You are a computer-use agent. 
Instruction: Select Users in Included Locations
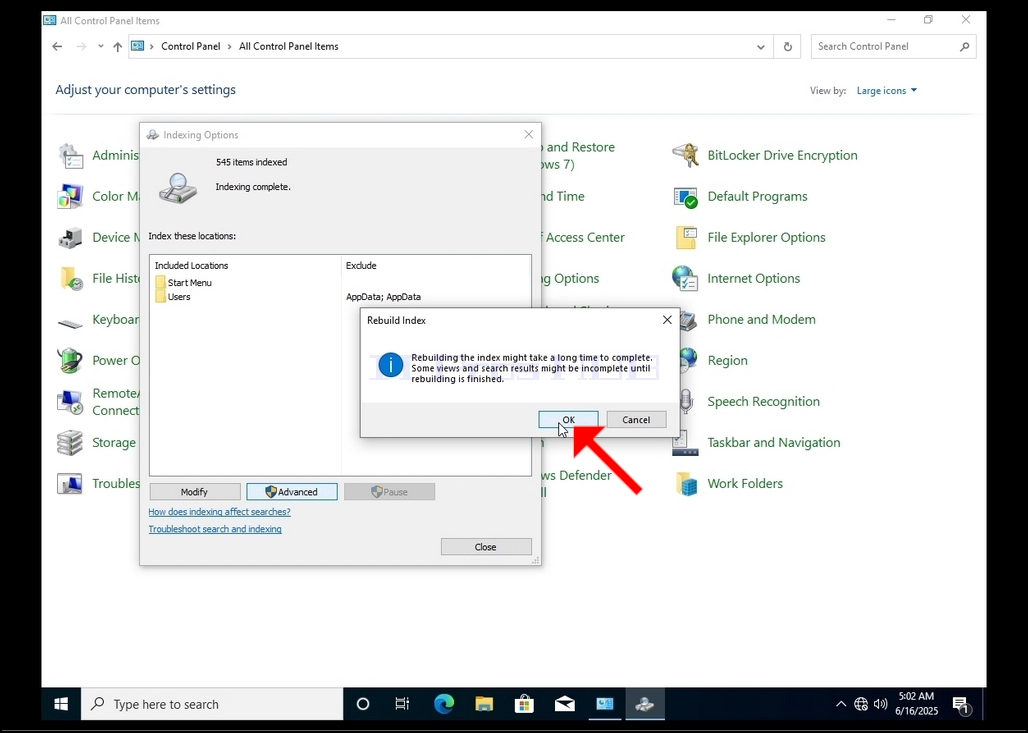point(173,297)
